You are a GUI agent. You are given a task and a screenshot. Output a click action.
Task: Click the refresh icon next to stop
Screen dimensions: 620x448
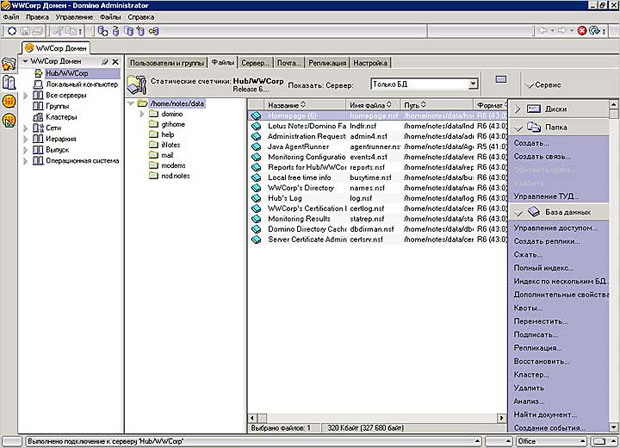(x=594, y=30)
